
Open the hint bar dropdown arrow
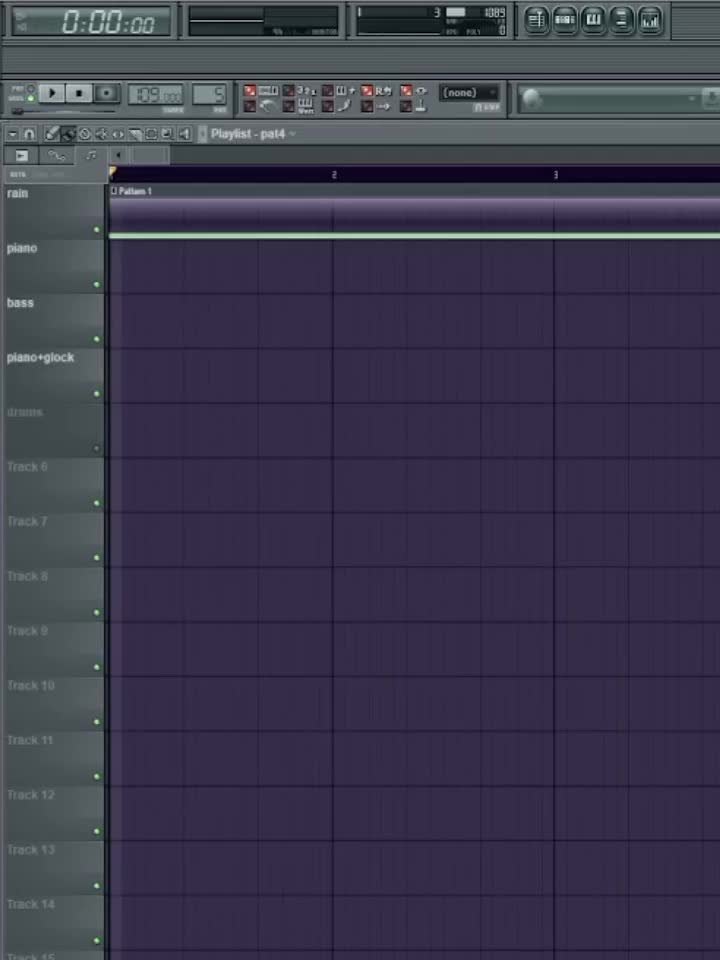[691, 99]
